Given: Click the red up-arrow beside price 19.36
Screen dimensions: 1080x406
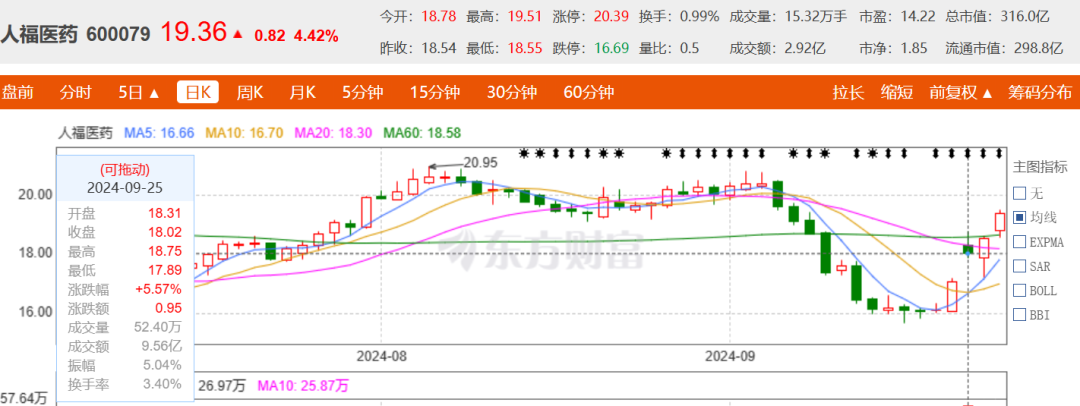Looking at the screenshot, I should (x=237, y=35).
